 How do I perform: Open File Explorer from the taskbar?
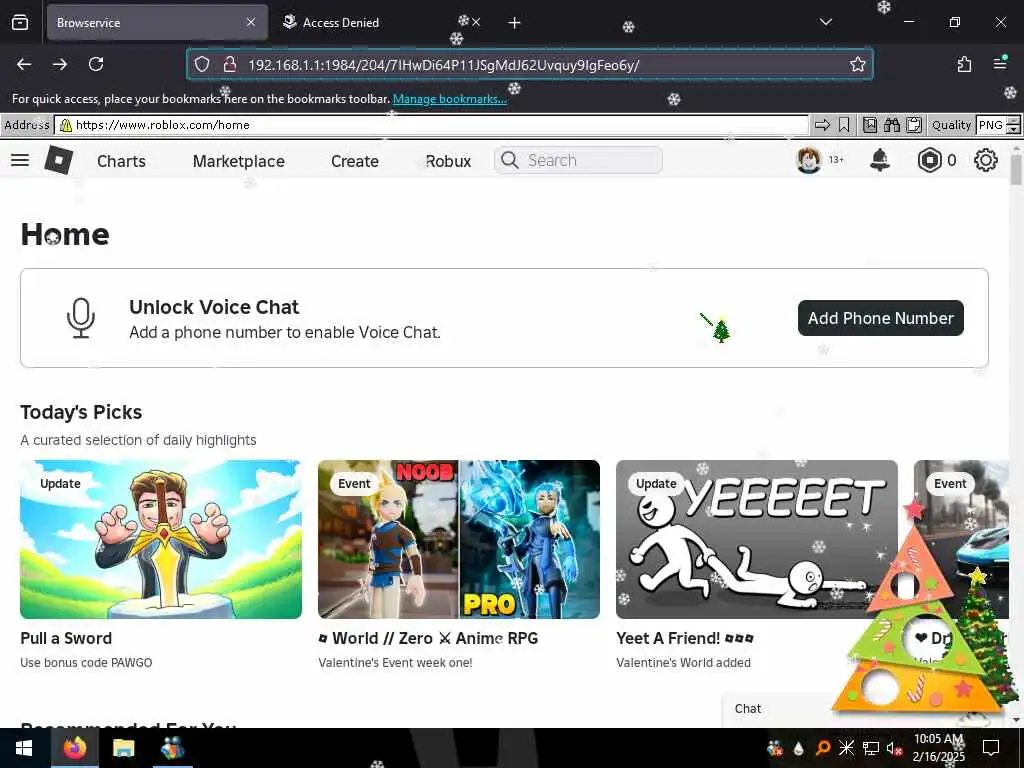pos(123,748)
